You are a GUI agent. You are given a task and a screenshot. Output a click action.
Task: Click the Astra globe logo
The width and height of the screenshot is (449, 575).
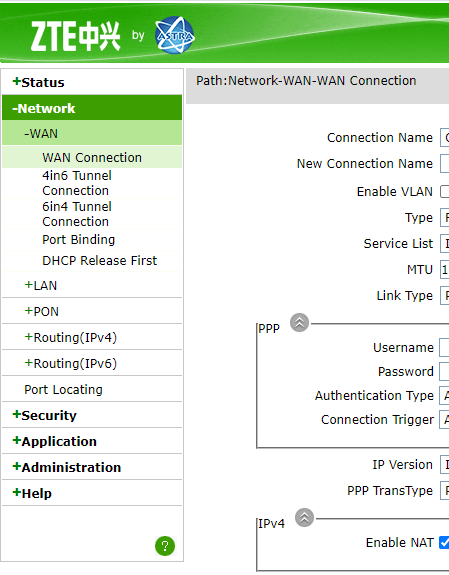coord(175,35)
